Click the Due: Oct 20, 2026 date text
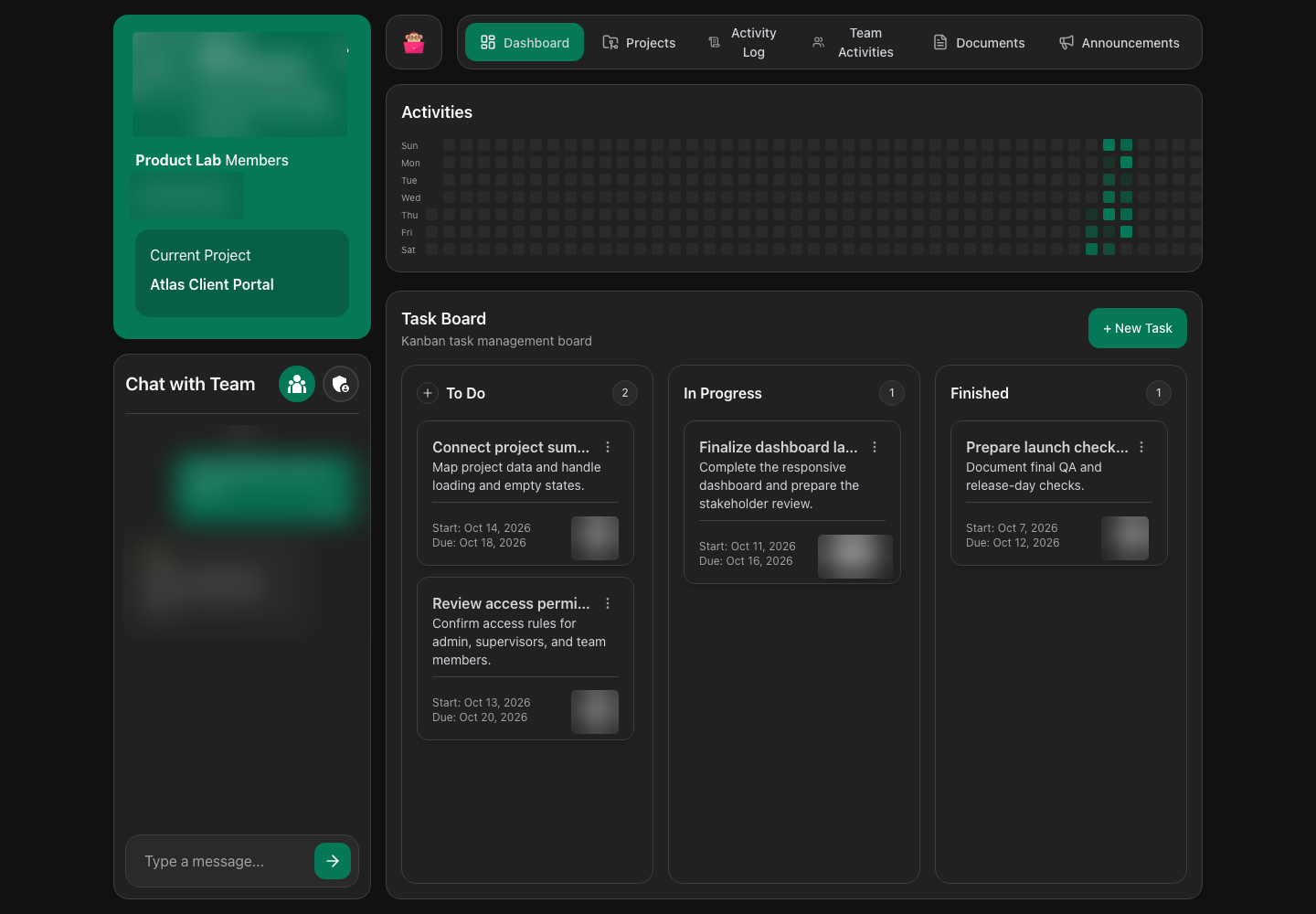Image resolution: width=1316 pixels, height=914 pixels. point(480,717)
